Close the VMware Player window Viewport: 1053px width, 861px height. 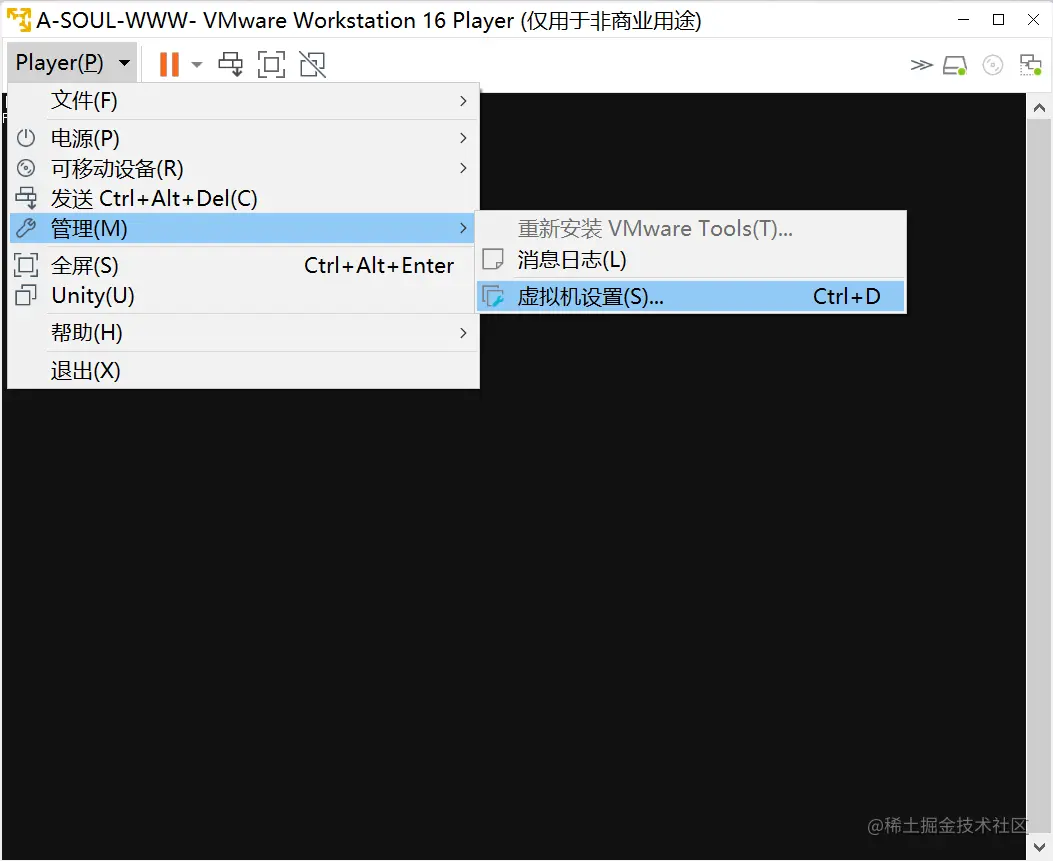tap(1034, 20)
